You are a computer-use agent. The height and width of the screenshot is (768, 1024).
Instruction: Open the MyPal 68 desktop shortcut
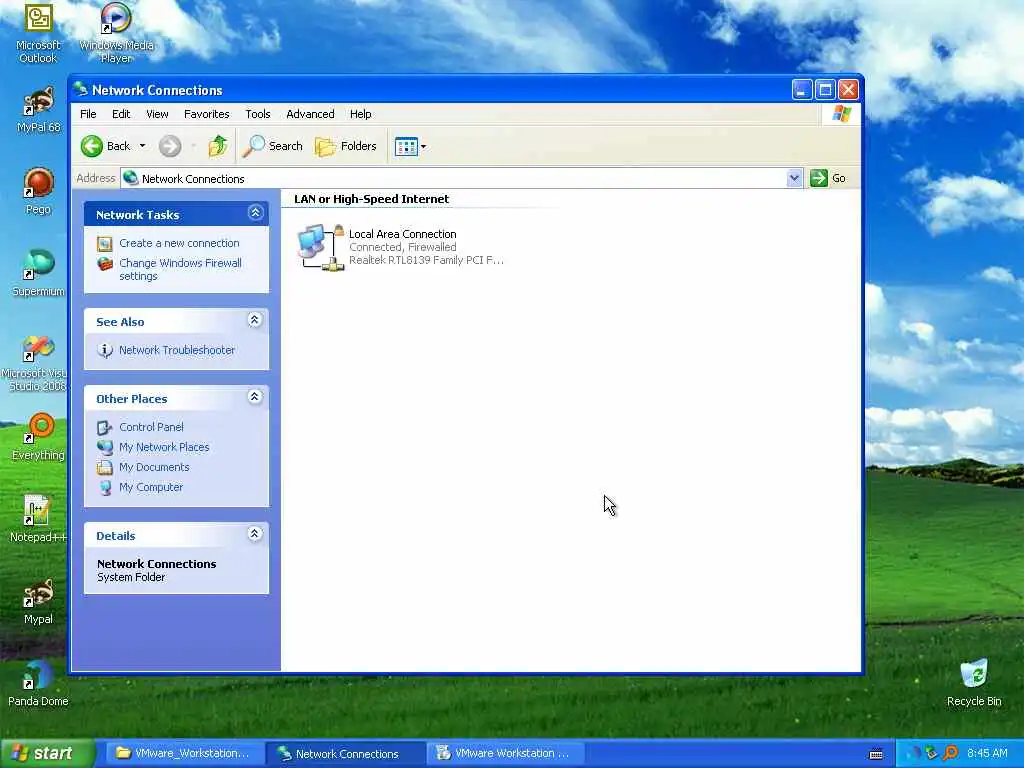[x=39, y=110]
